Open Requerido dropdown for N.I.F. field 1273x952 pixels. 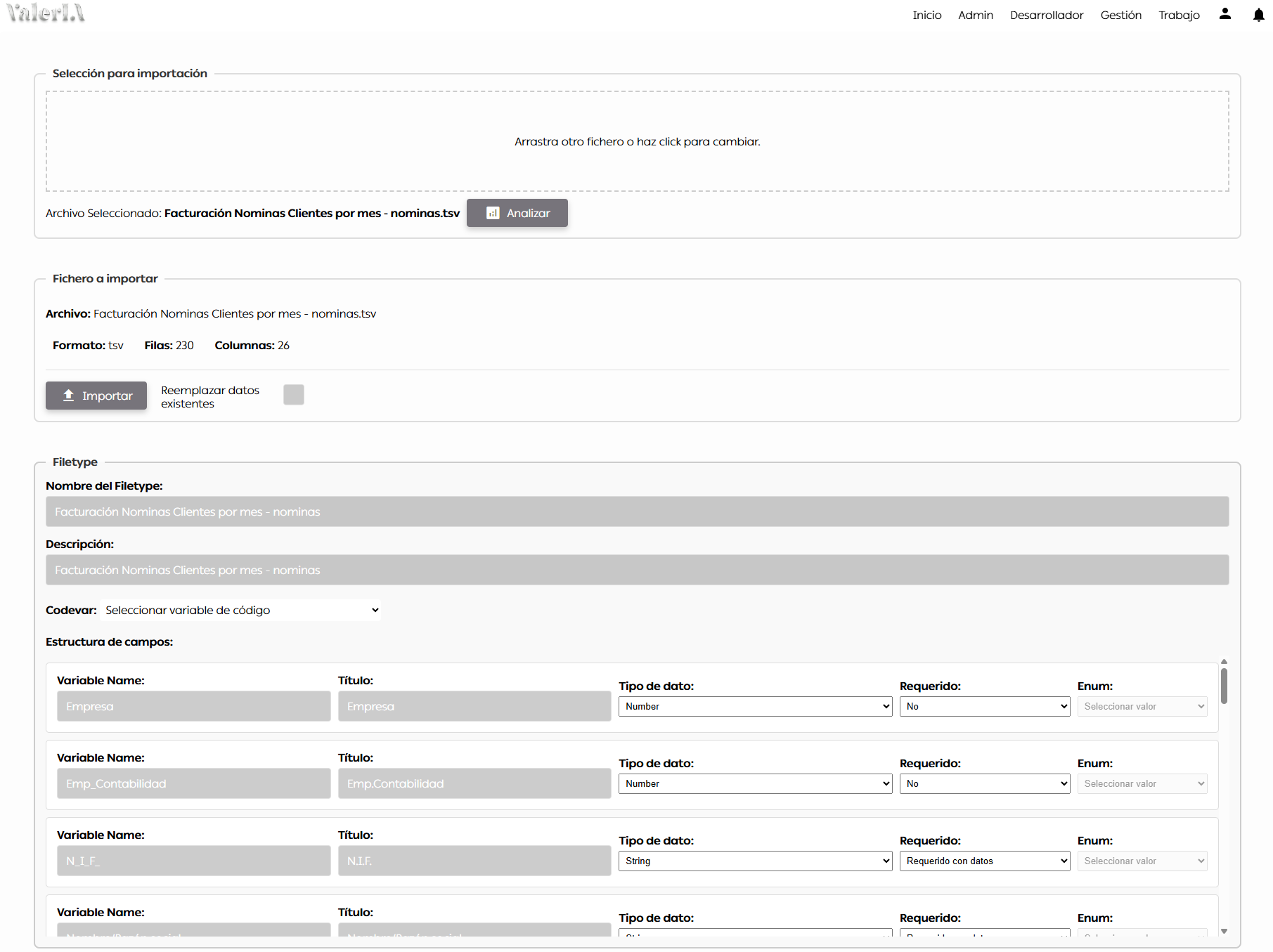coord(984,861)
